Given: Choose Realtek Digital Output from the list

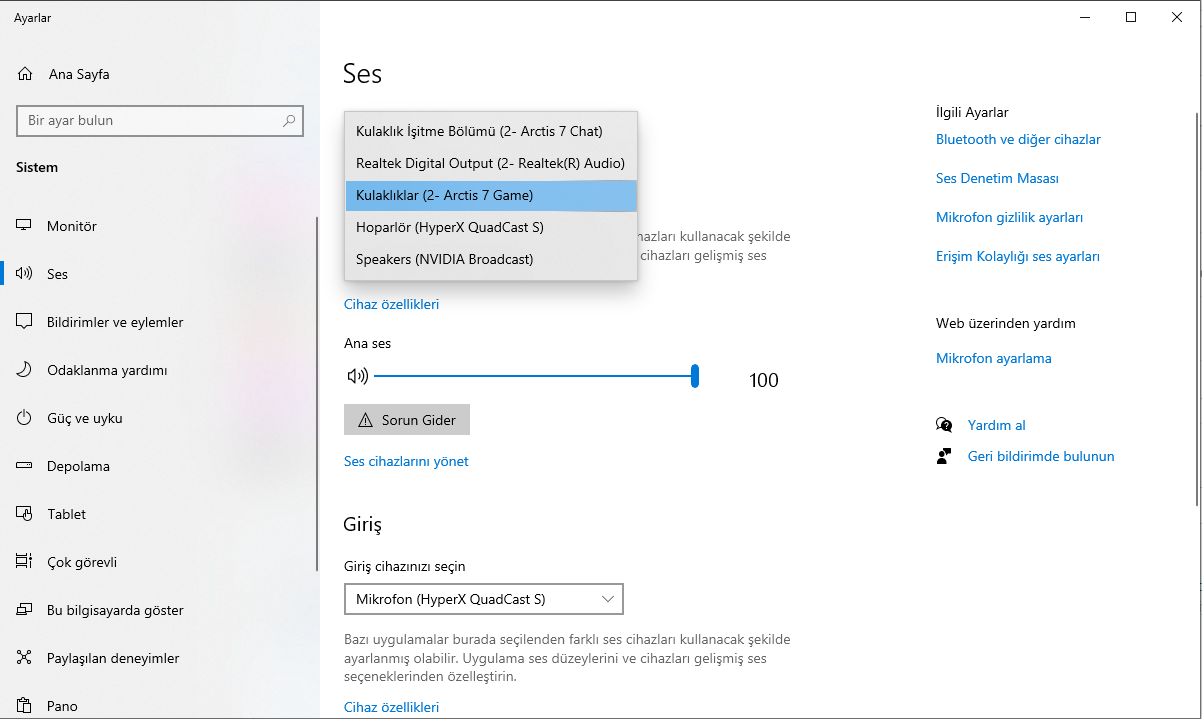Looking at the screenshot, I should pyautogui.click(x=490, y=163).
